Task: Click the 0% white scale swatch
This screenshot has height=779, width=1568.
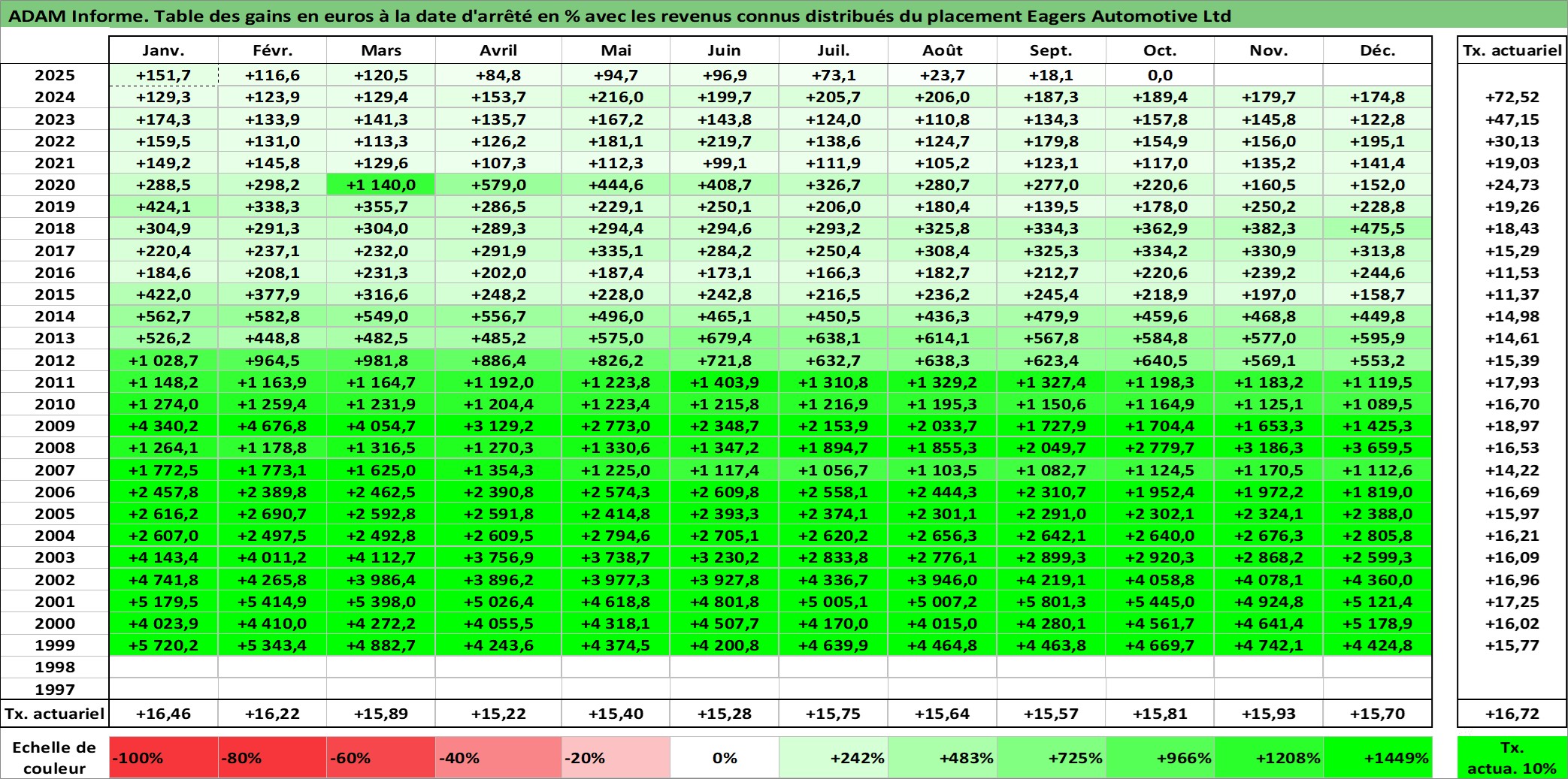Action: (x=725, y=758)
